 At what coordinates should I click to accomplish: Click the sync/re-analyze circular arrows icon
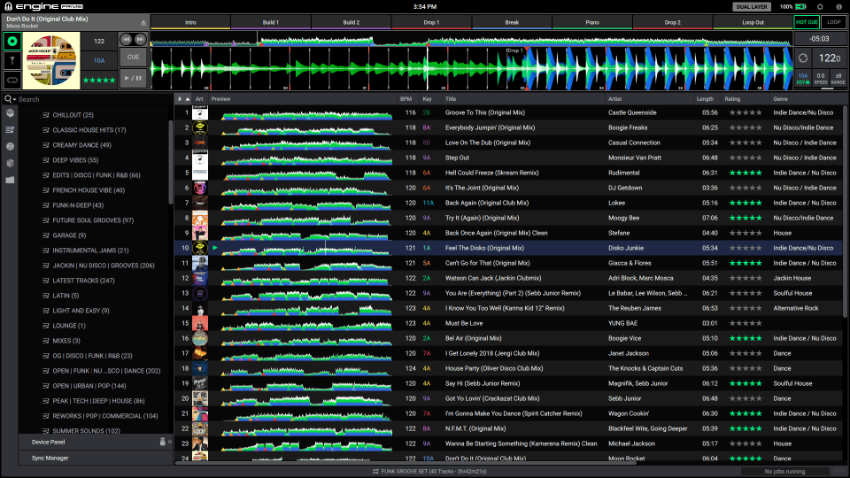(x=803, y=58)
